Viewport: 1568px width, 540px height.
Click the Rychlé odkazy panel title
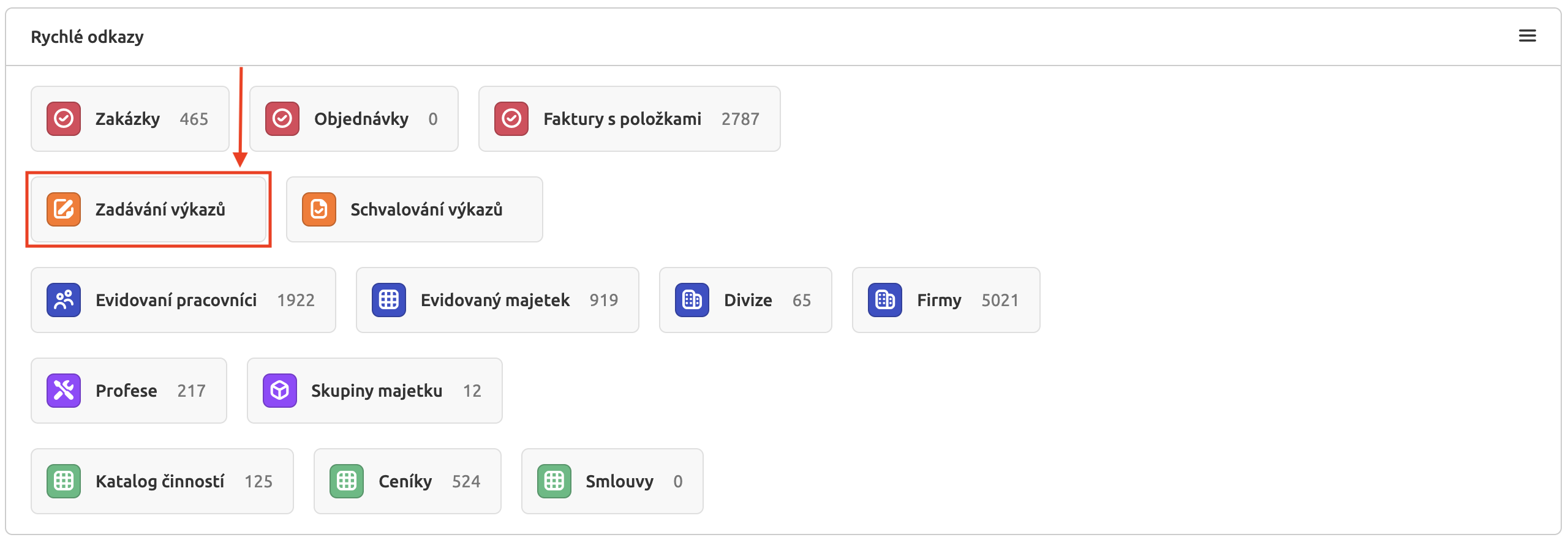click(87, 36)
